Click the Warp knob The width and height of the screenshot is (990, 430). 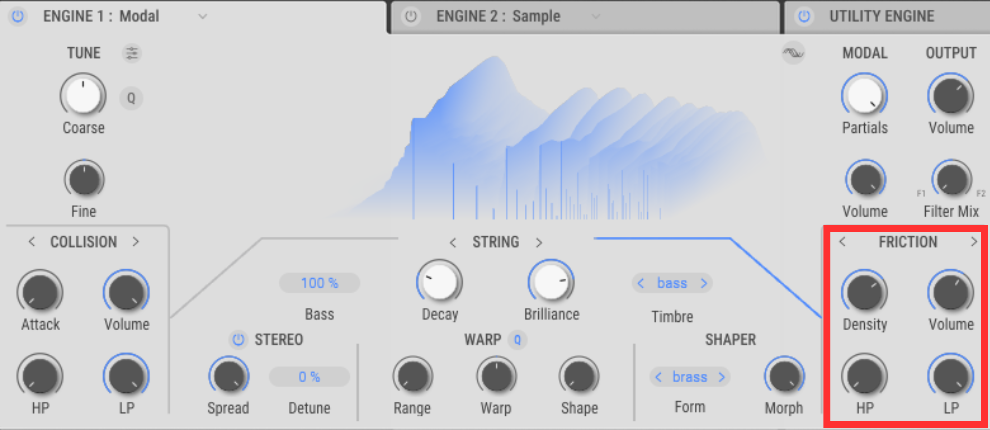pyautogui.click(x=496, y=376)
